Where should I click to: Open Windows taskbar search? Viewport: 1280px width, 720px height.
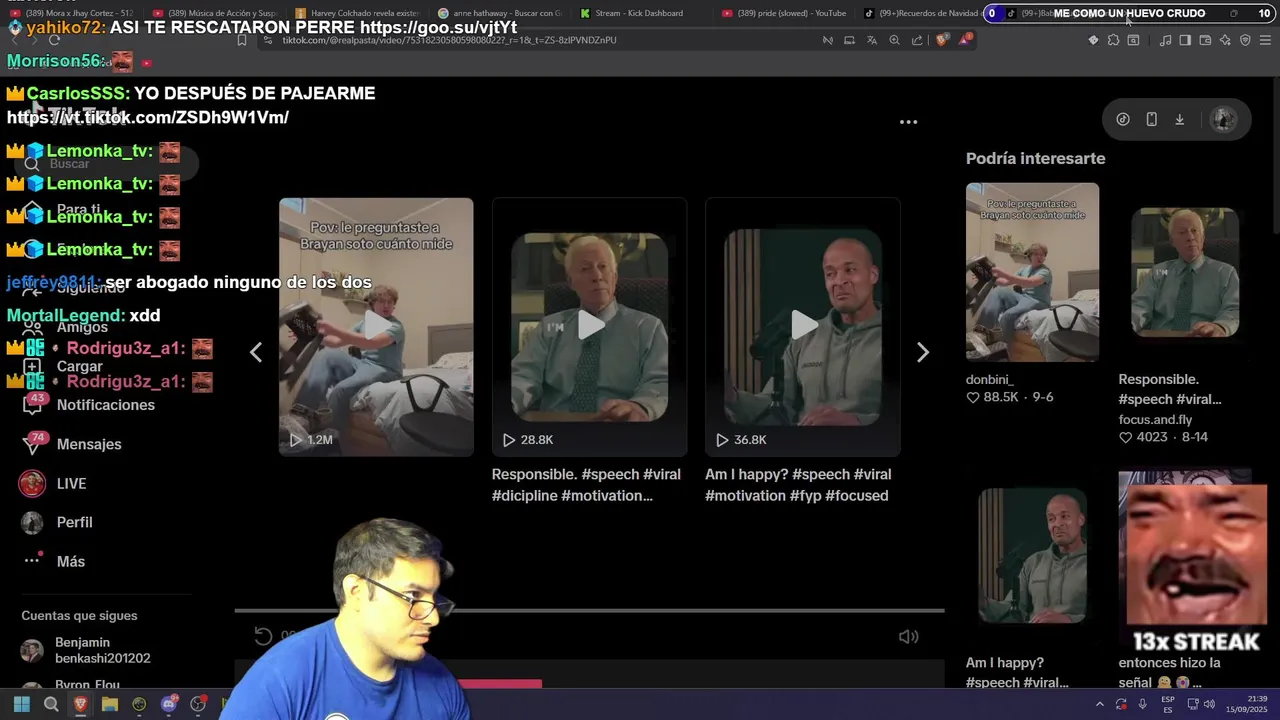pyautogui.click(x=51, y=704)
